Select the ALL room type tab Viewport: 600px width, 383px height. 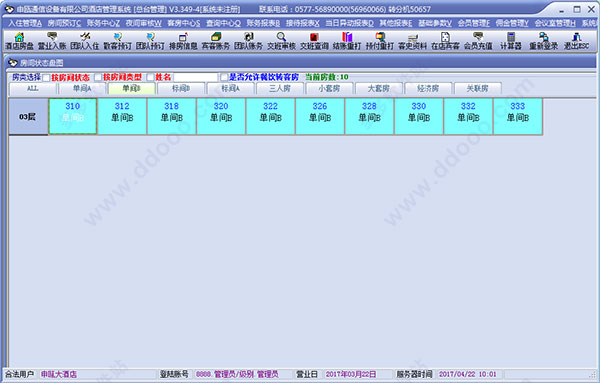pyautogui.click(x=33, y=88)
